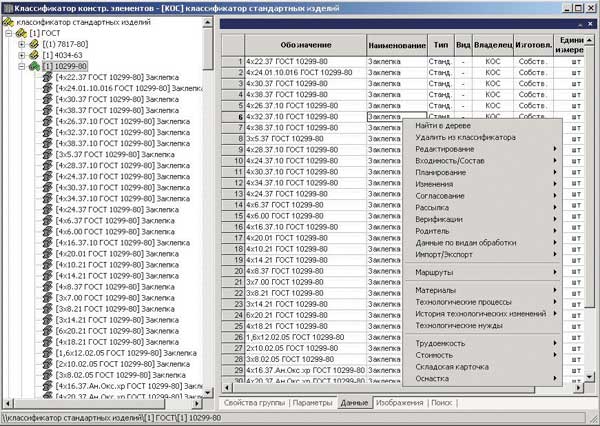The image size is (600, 426).
Task: Click the classifier root icon in tree
Action: coord(8,23)
